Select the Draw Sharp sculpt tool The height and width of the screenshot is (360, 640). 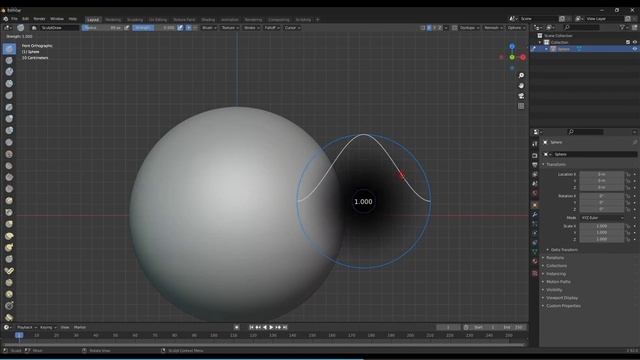pos(9,60)
